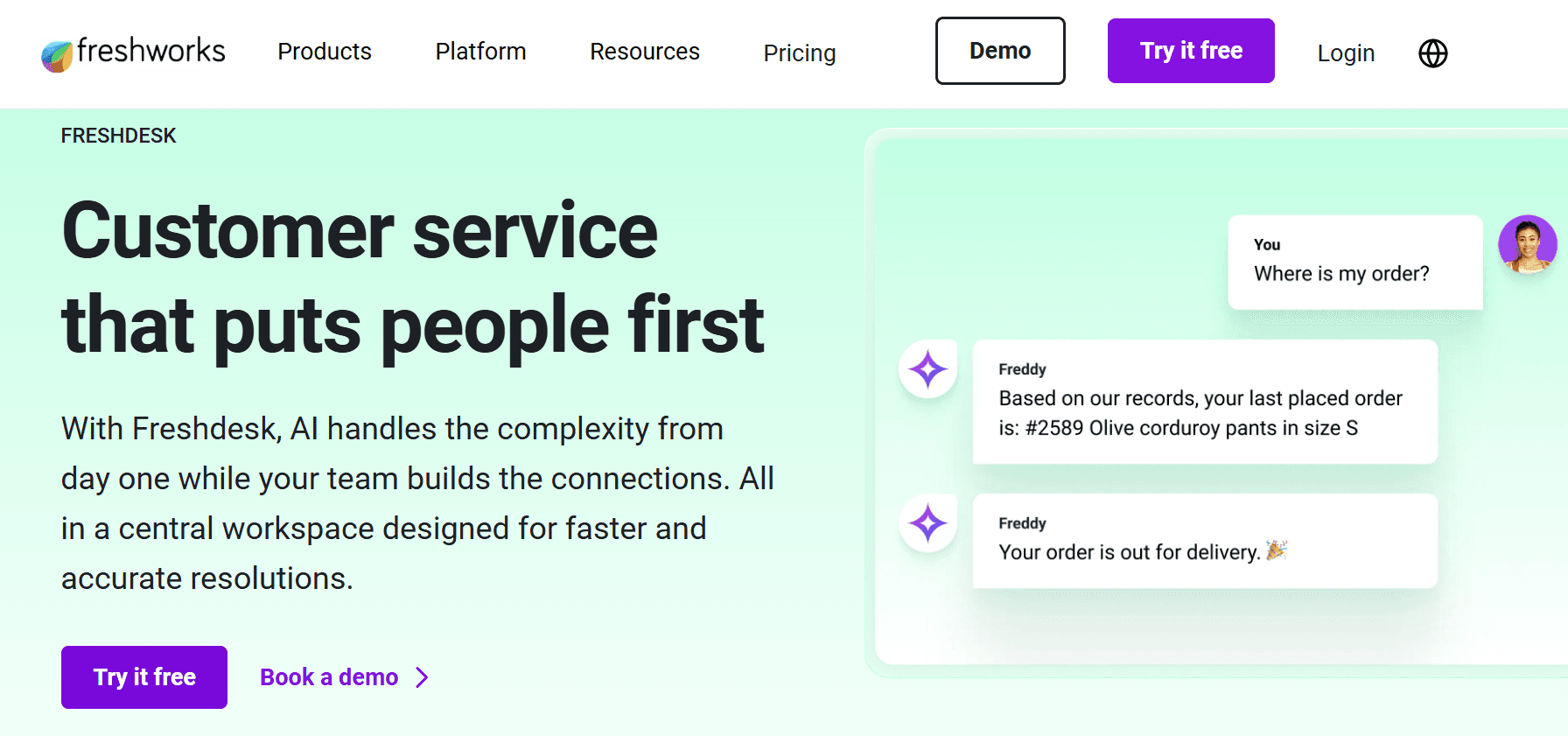1568x736 pixels.
Task: Click the sparkle icon beside the order details message
Action: click(927, 369)
